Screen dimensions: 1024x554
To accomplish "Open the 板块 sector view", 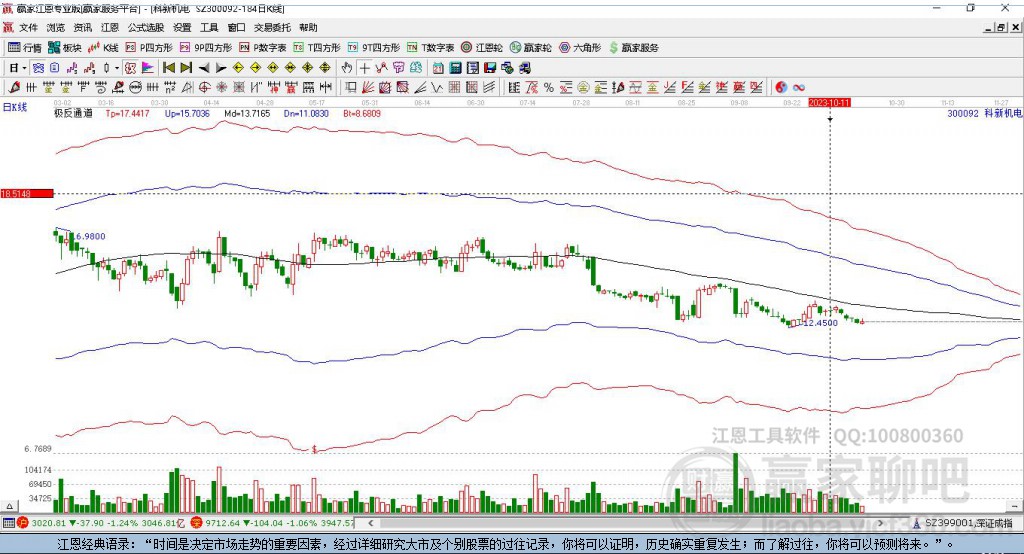I will pos(65,48).
